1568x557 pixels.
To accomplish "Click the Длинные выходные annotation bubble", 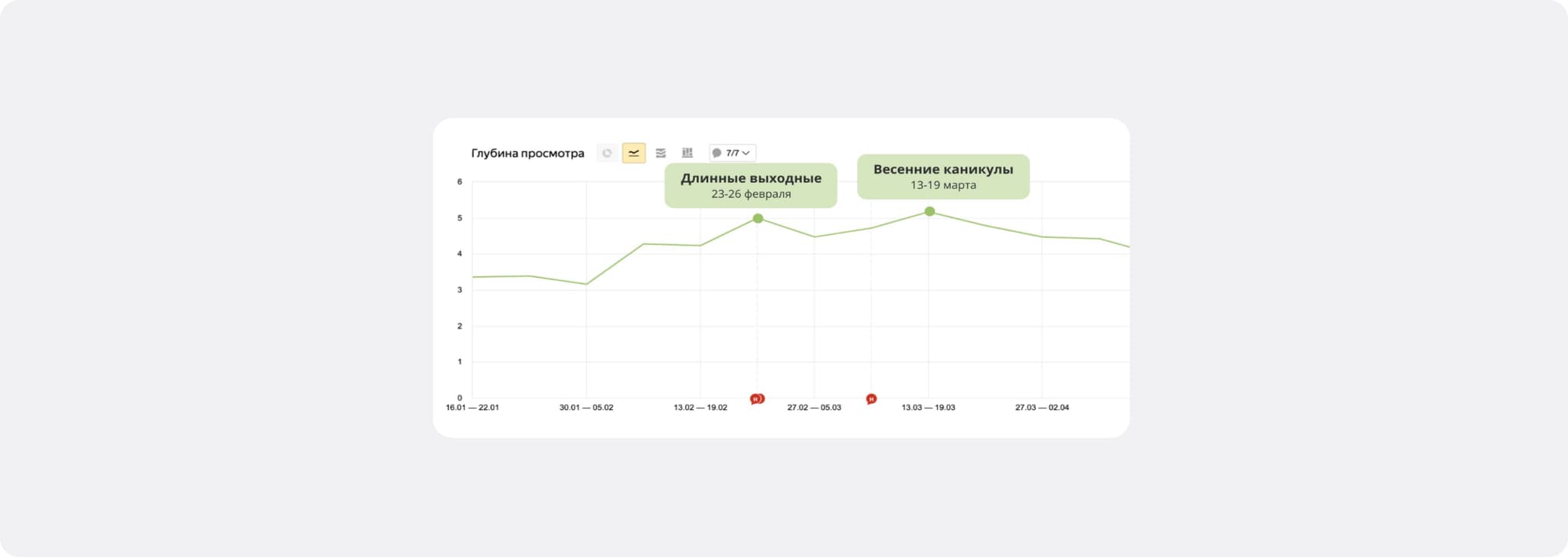I will coord(750,185).
